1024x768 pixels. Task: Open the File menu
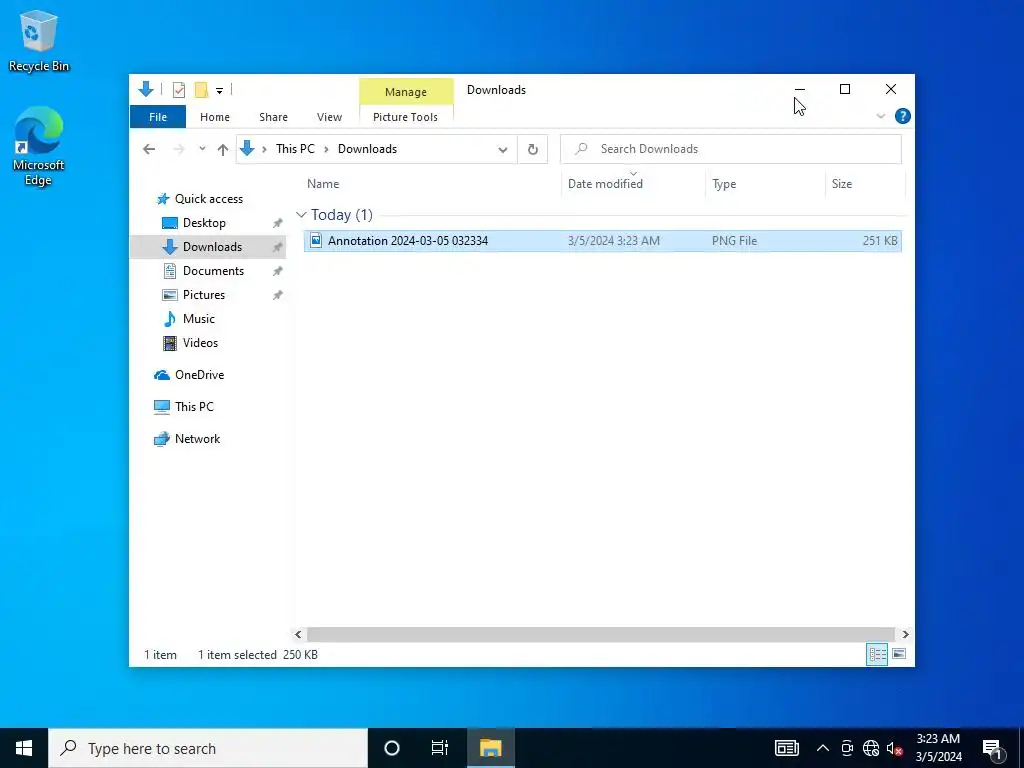point(158,117)
